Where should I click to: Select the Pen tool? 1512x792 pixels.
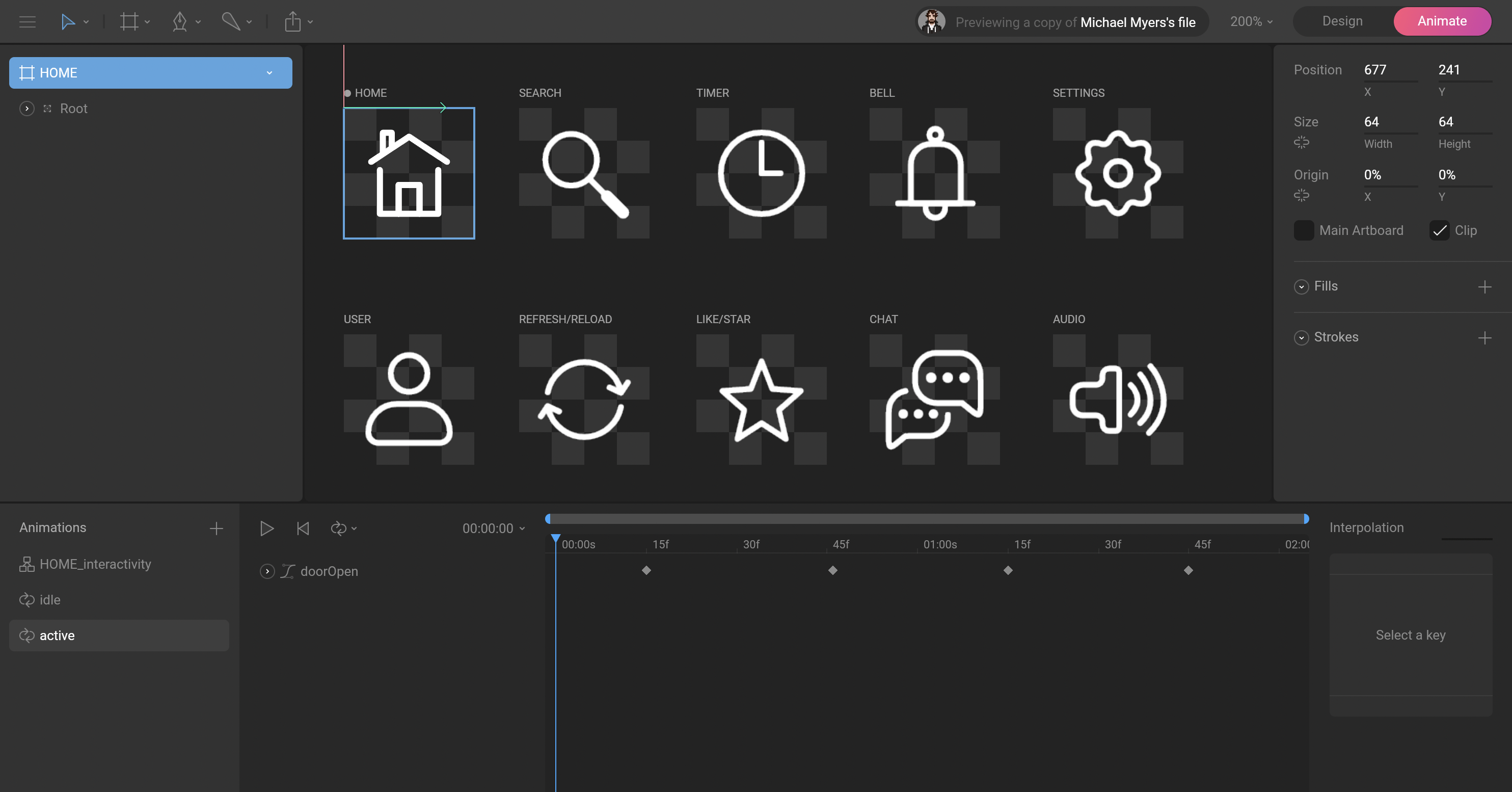pos(180,22)
